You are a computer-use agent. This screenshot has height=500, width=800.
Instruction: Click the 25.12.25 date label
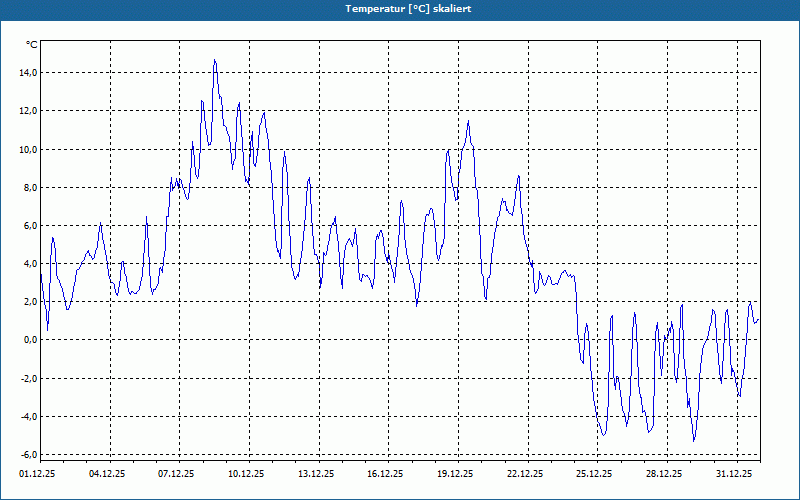594,474
